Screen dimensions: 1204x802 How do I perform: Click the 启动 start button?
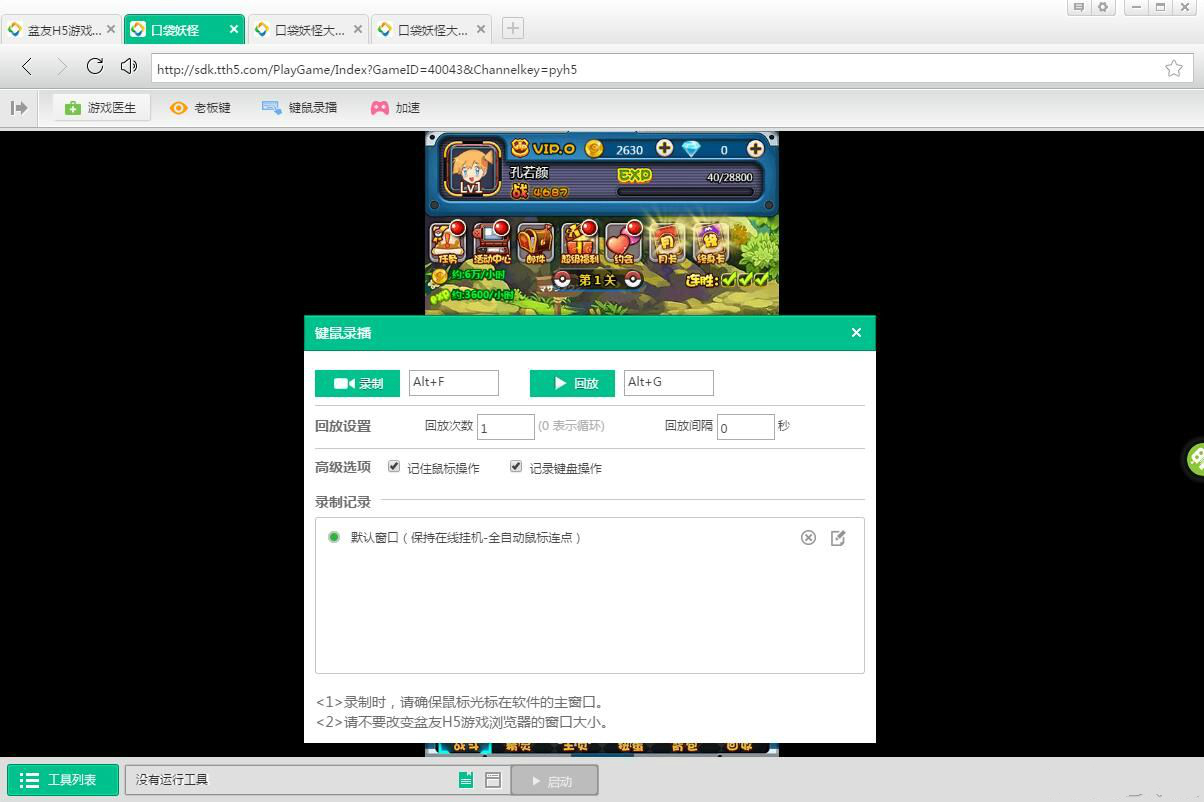tap(554, 781)
